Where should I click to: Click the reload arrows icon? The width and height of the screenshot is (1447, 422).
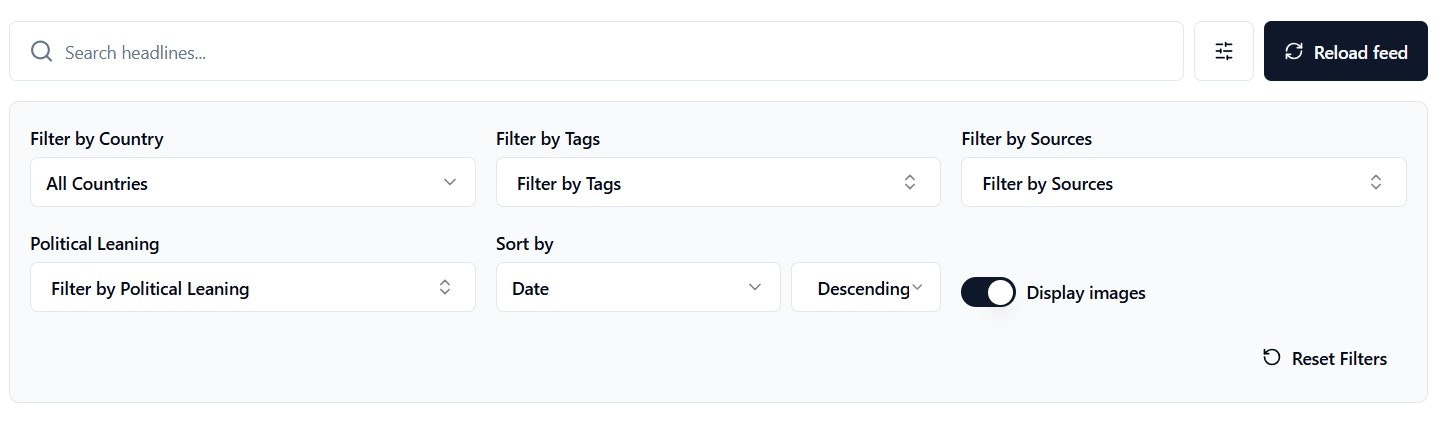pyautogui.click(x=1294, y=52)
